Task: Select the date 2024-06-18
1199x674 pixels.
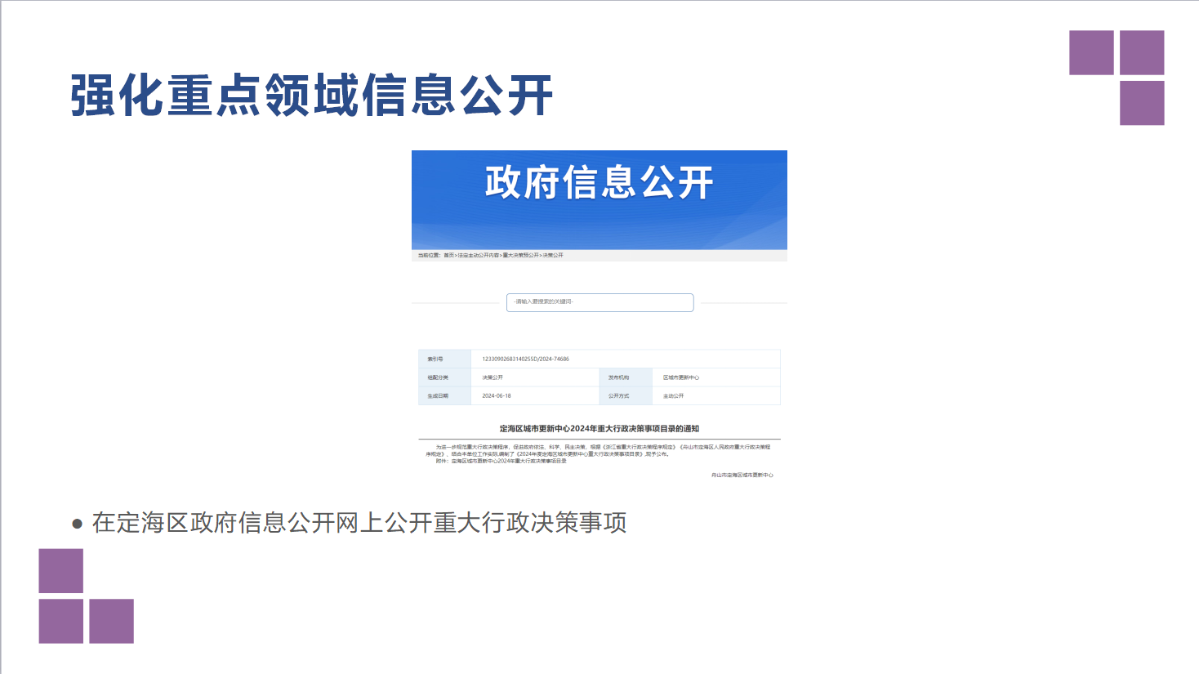Action: point(497,396)
